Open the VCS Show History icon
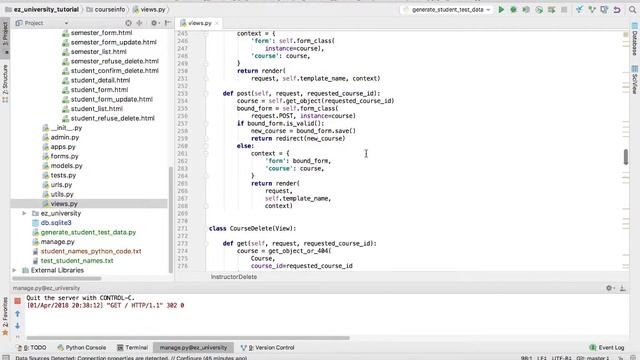 [604, 9]
